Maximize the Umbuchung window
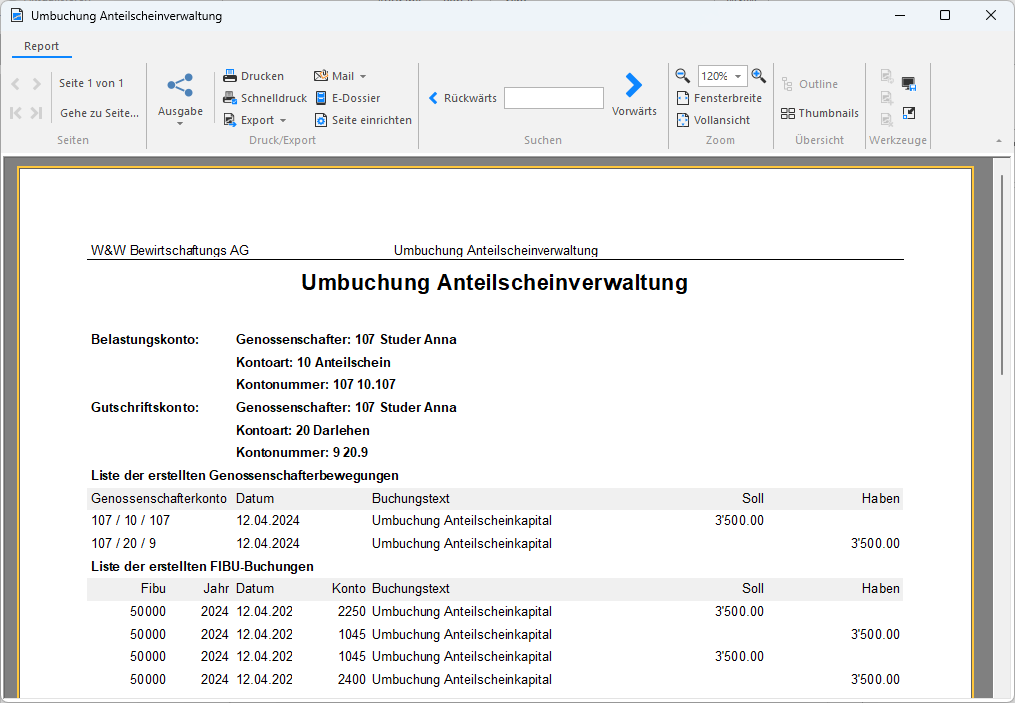The image size is (1015, 703). point(945,15)
